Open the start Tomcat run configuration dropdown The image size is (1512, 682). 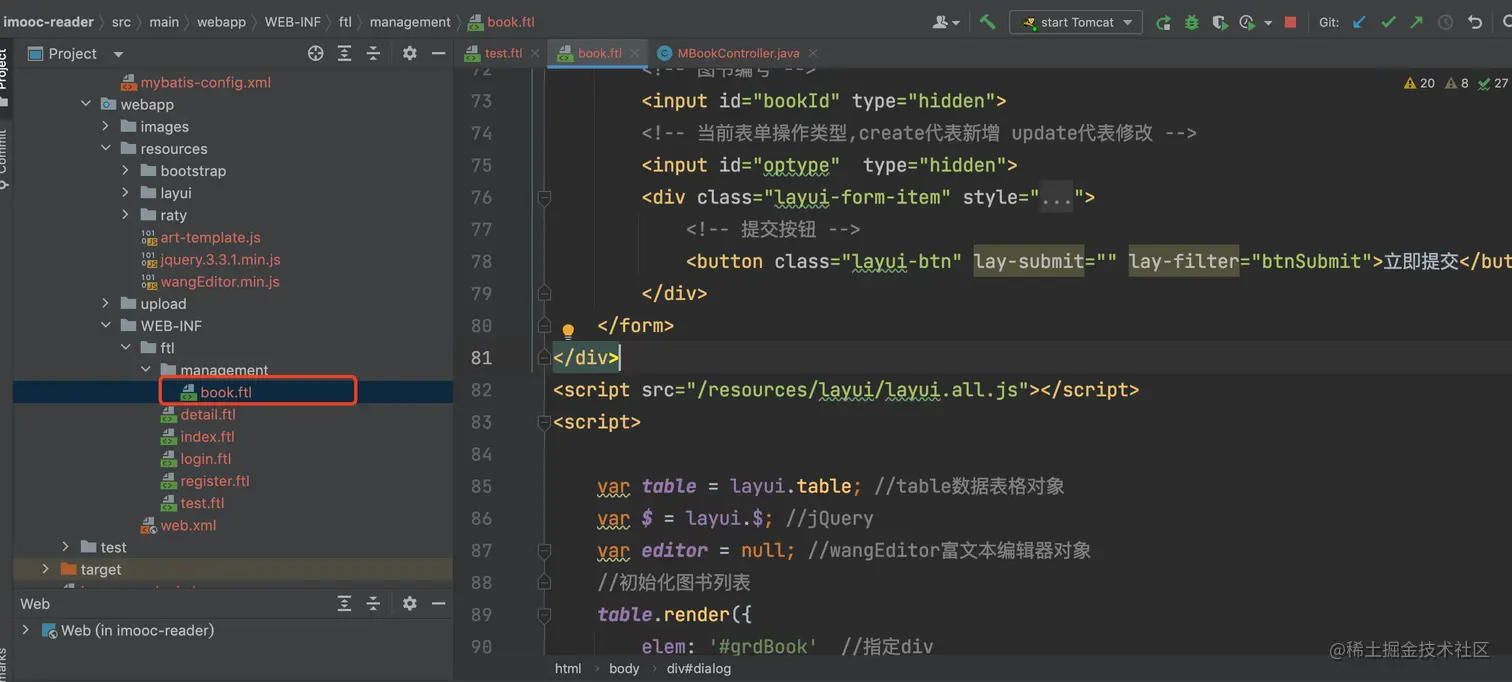(x=1076, y=22)
